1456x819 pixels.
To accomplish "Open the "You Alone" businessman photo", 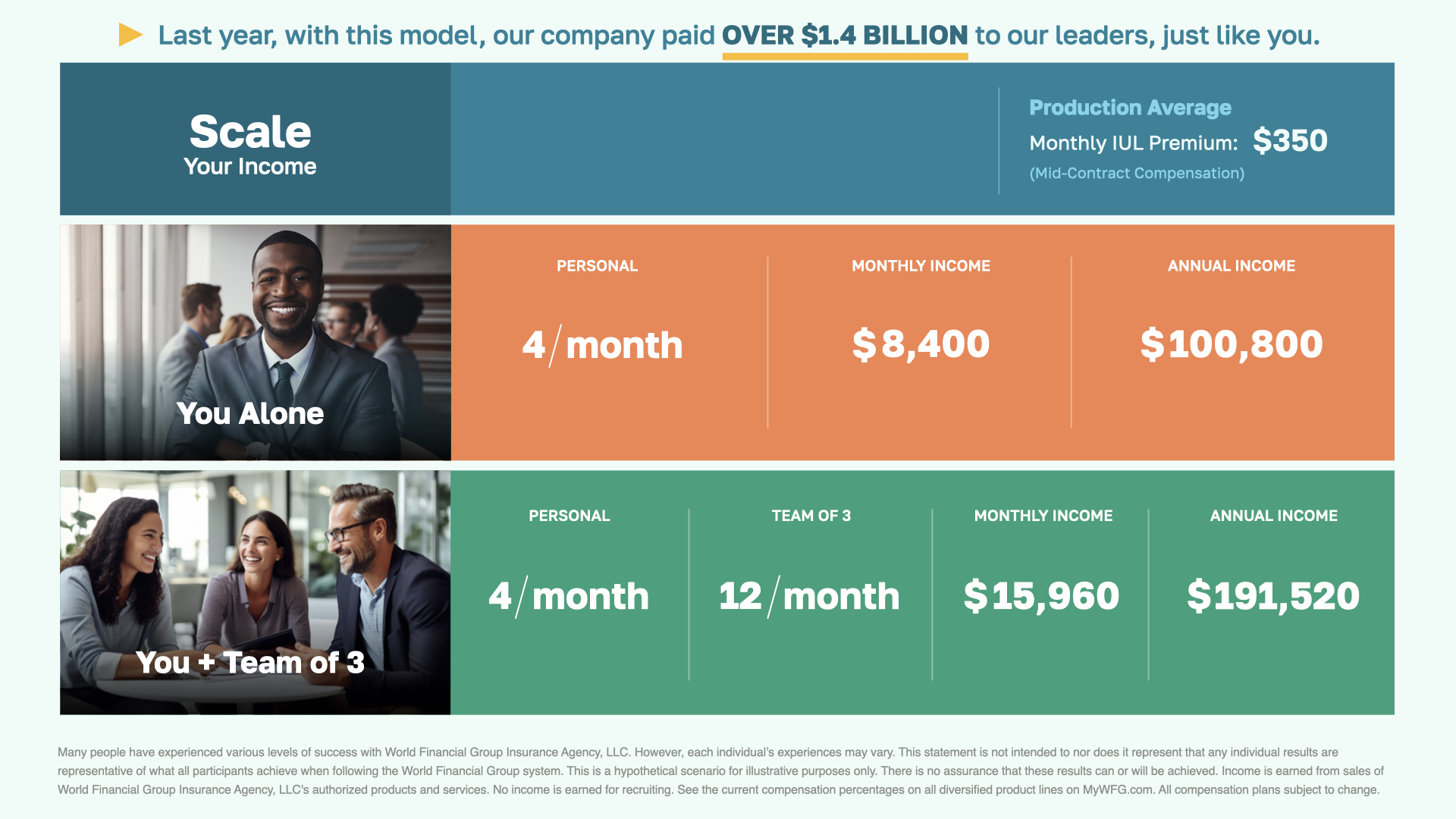I will pyautogui.click(x=256, y=342).
